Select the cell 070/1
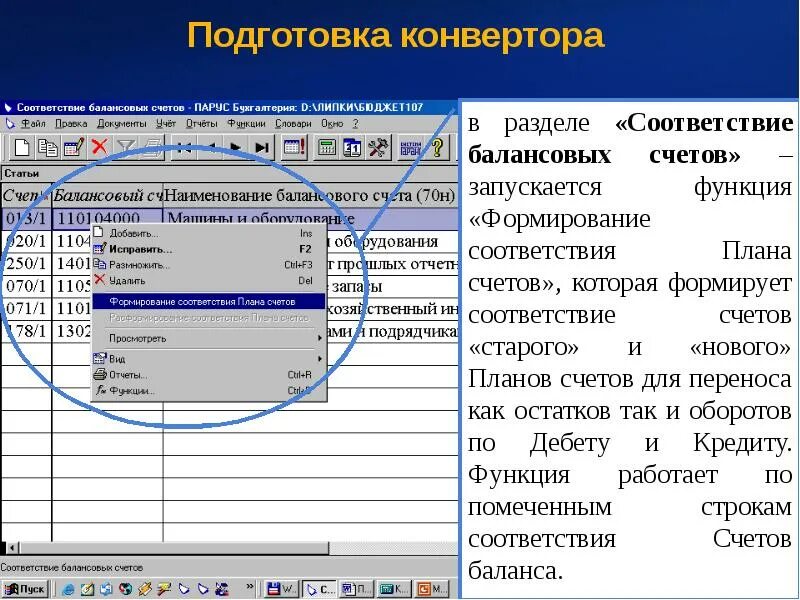Viewport: 800px width, 600px height. click(x=26, y=286)
